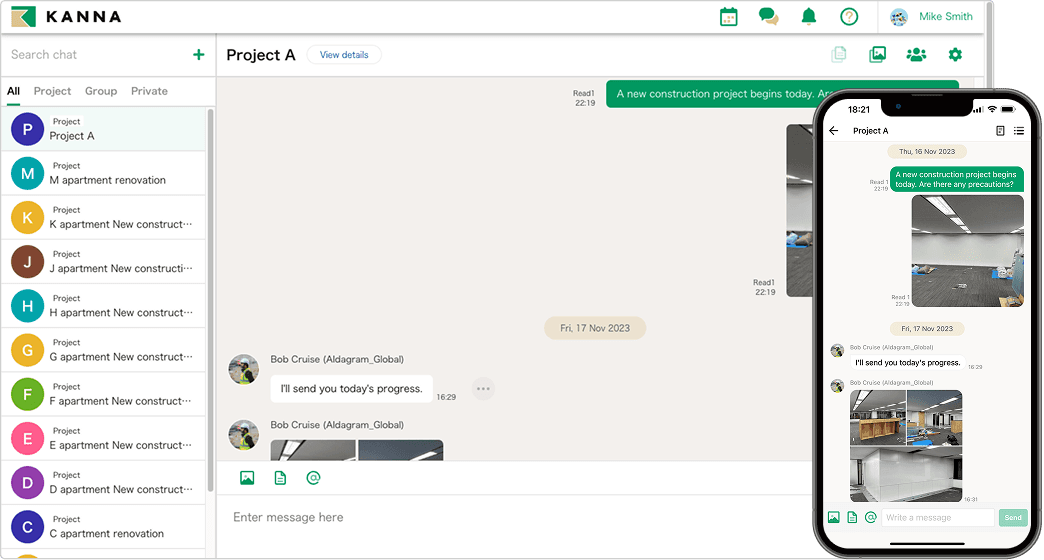Screen dimensions: 1044x560
Task: Open Project A chat in list
Action: click(104, 129)
